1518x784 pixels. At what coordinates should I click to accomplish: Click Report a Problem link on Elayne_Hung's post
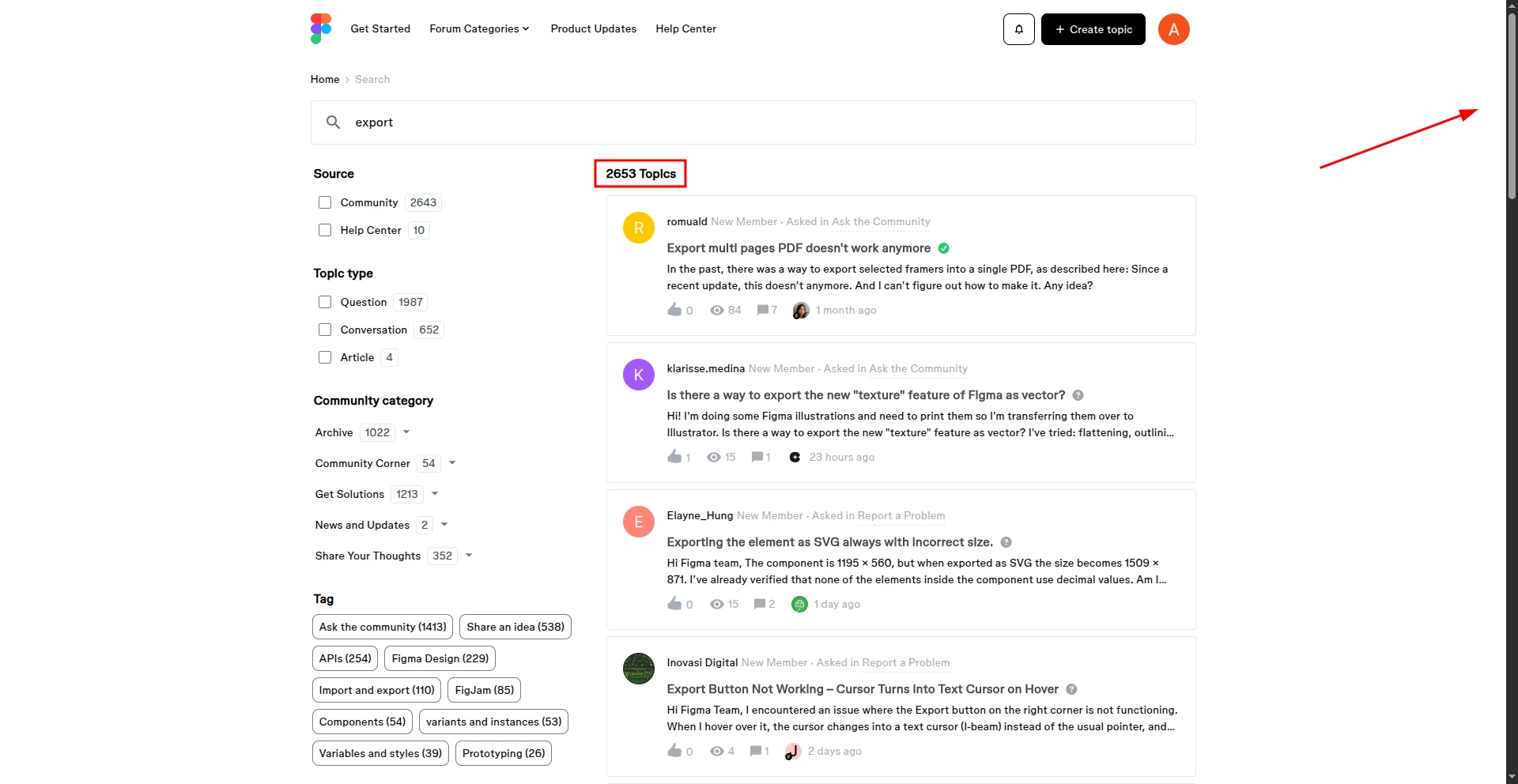901,515
